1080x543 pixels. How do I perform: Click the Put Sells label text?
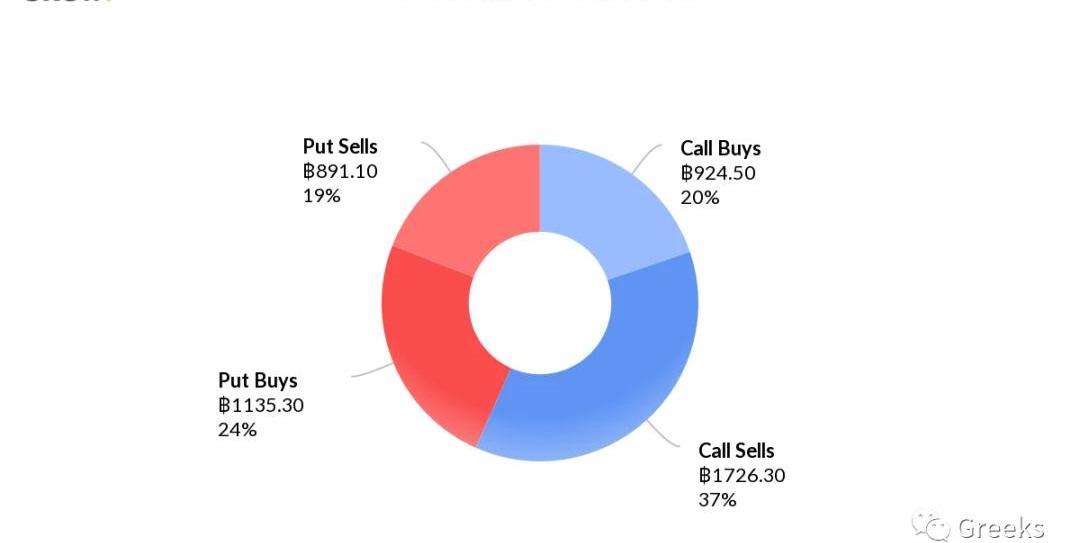tap(340, 147)
